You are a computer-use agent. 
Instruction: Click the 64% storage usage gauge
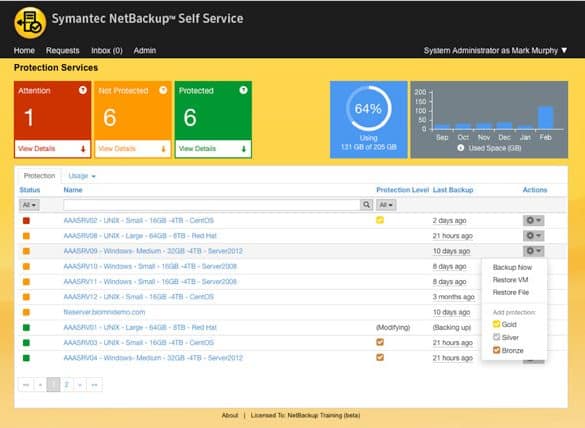coord(368,109)
